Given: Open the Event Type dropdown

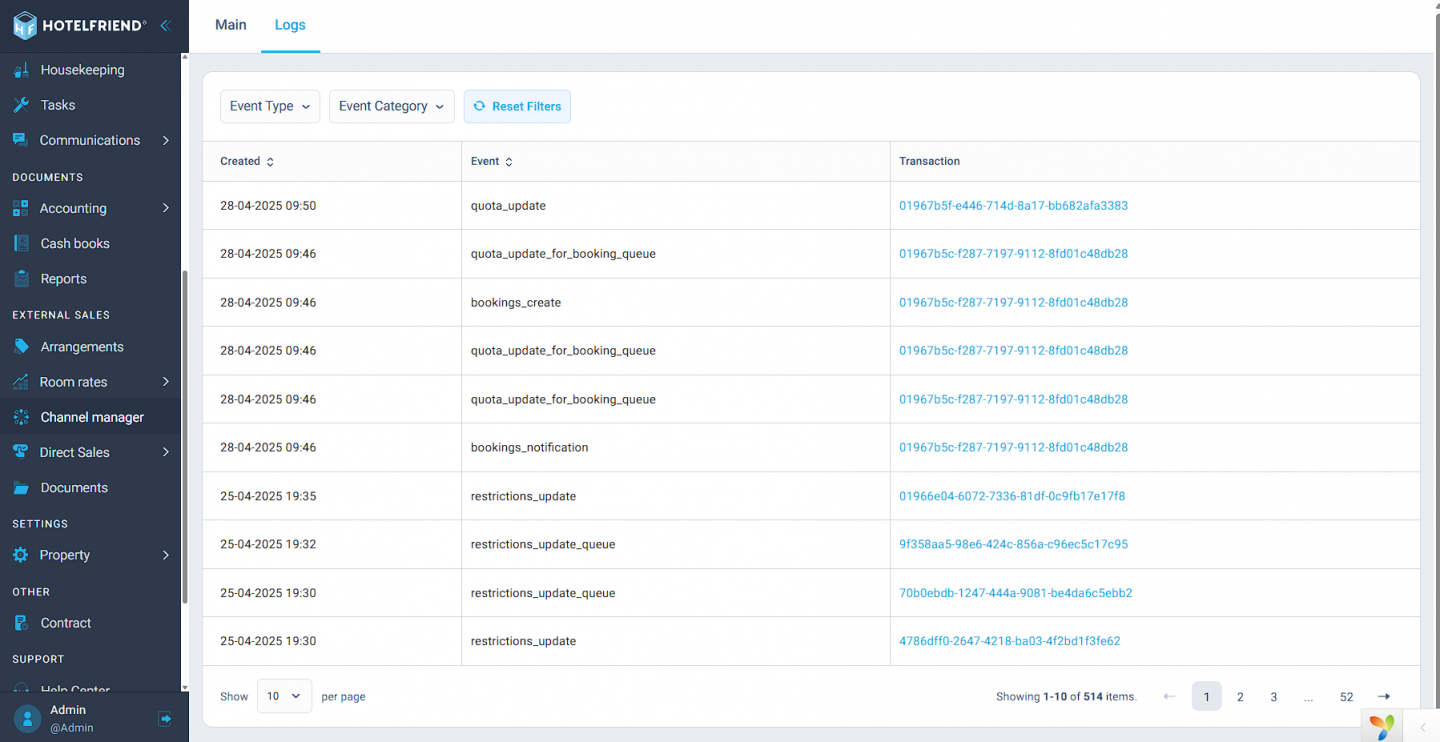Looking at the screenshot, I should 270,106.
